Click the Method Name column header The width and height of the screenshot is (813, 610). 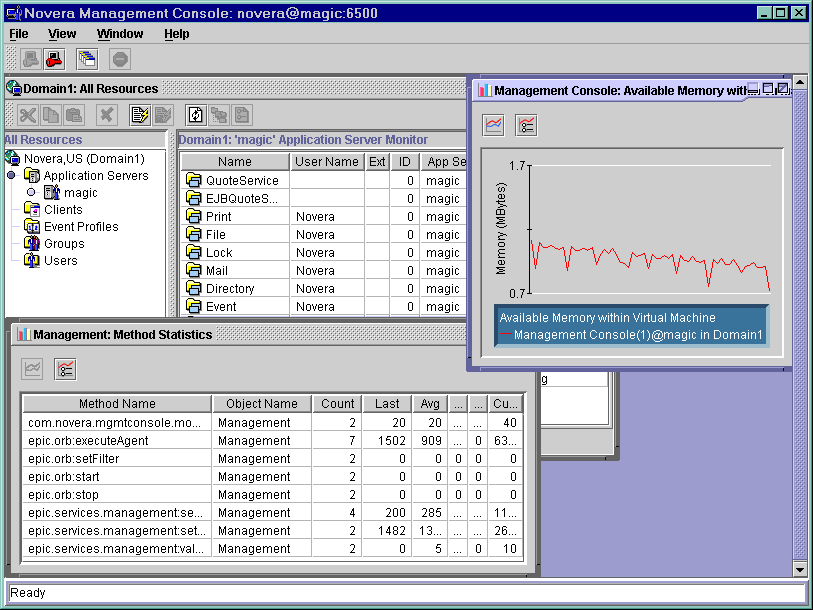(117, 404)
